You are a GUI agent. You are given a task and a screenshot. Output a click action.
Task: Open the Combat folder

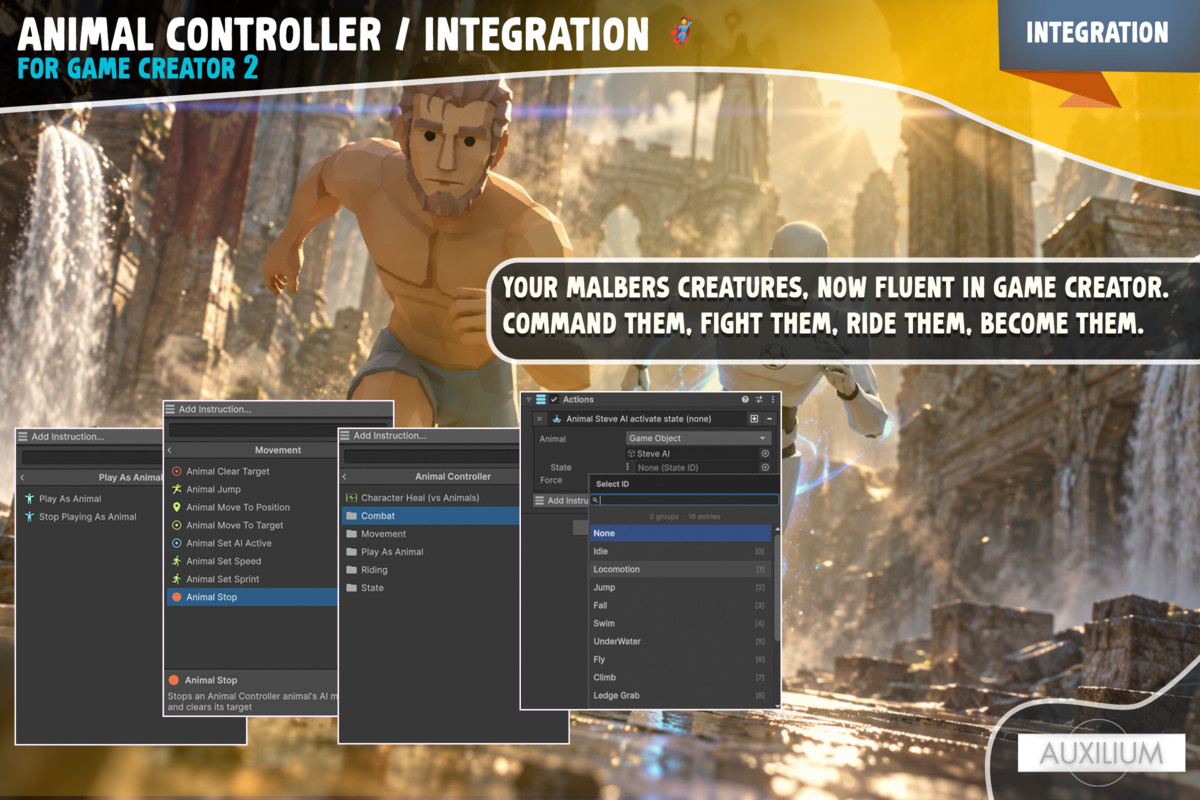click(429, 516)
